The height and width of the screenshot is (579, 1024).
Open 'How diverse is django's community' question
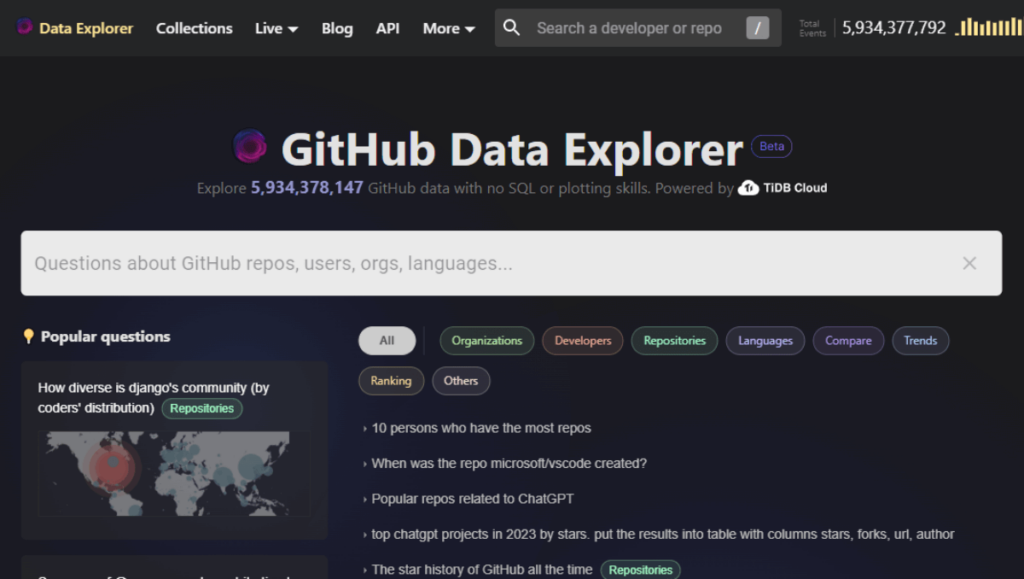pos(153,398)
